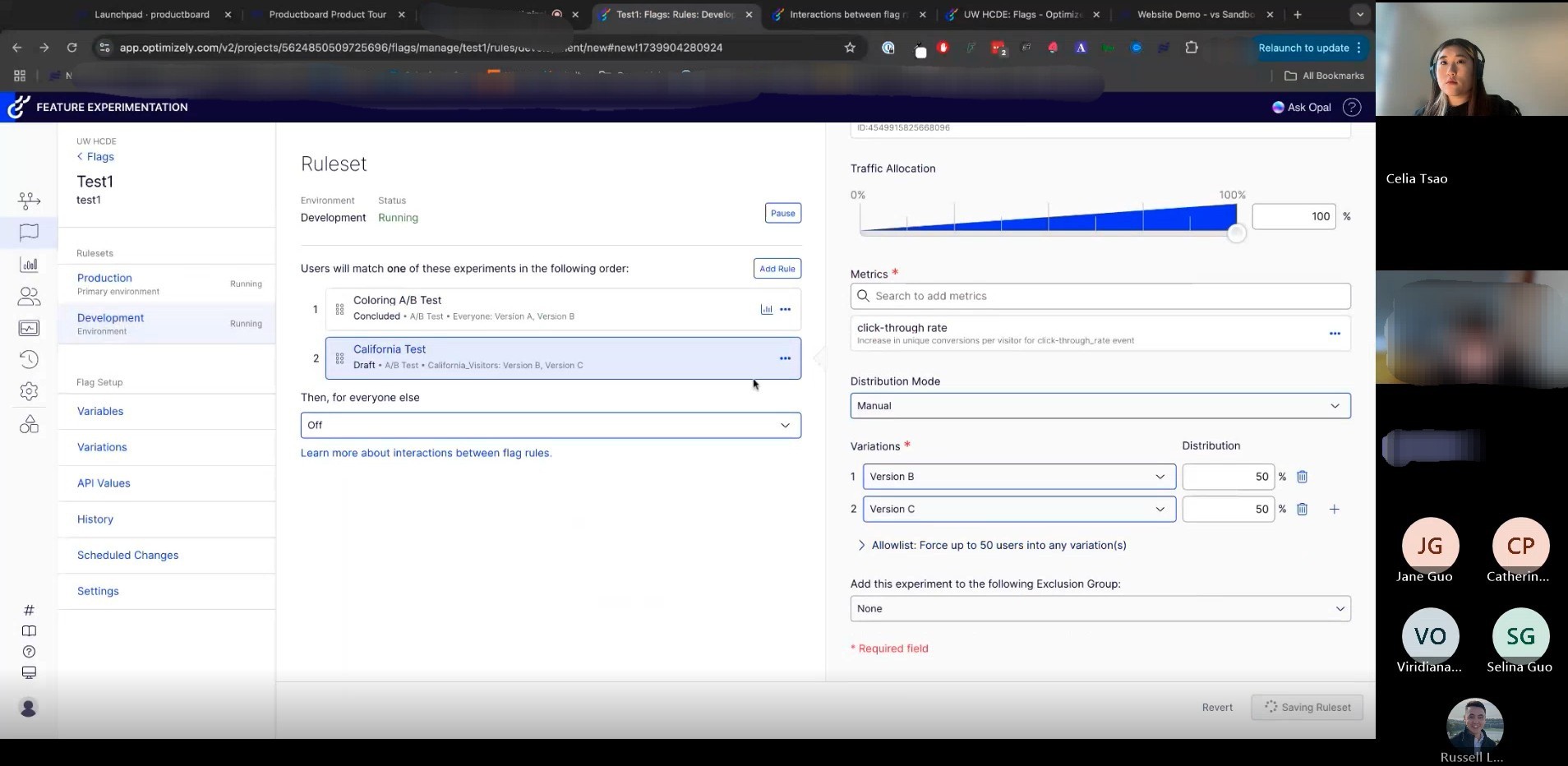The width and height of the screenshot is (1568, 766).
Task: Select the Production ruleset
Action: 167,284
